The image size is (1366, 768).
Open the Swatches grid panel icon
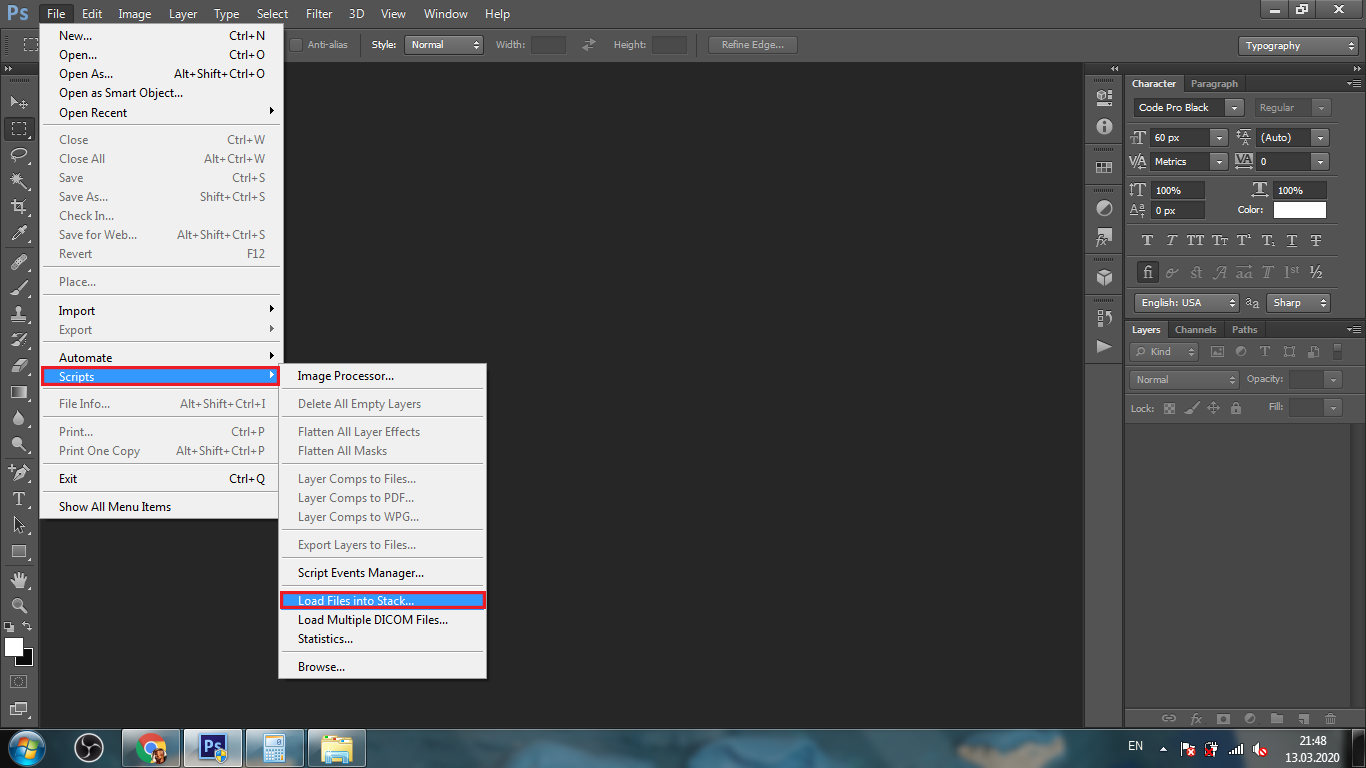pyautogui.click(x=1104, y=168)
